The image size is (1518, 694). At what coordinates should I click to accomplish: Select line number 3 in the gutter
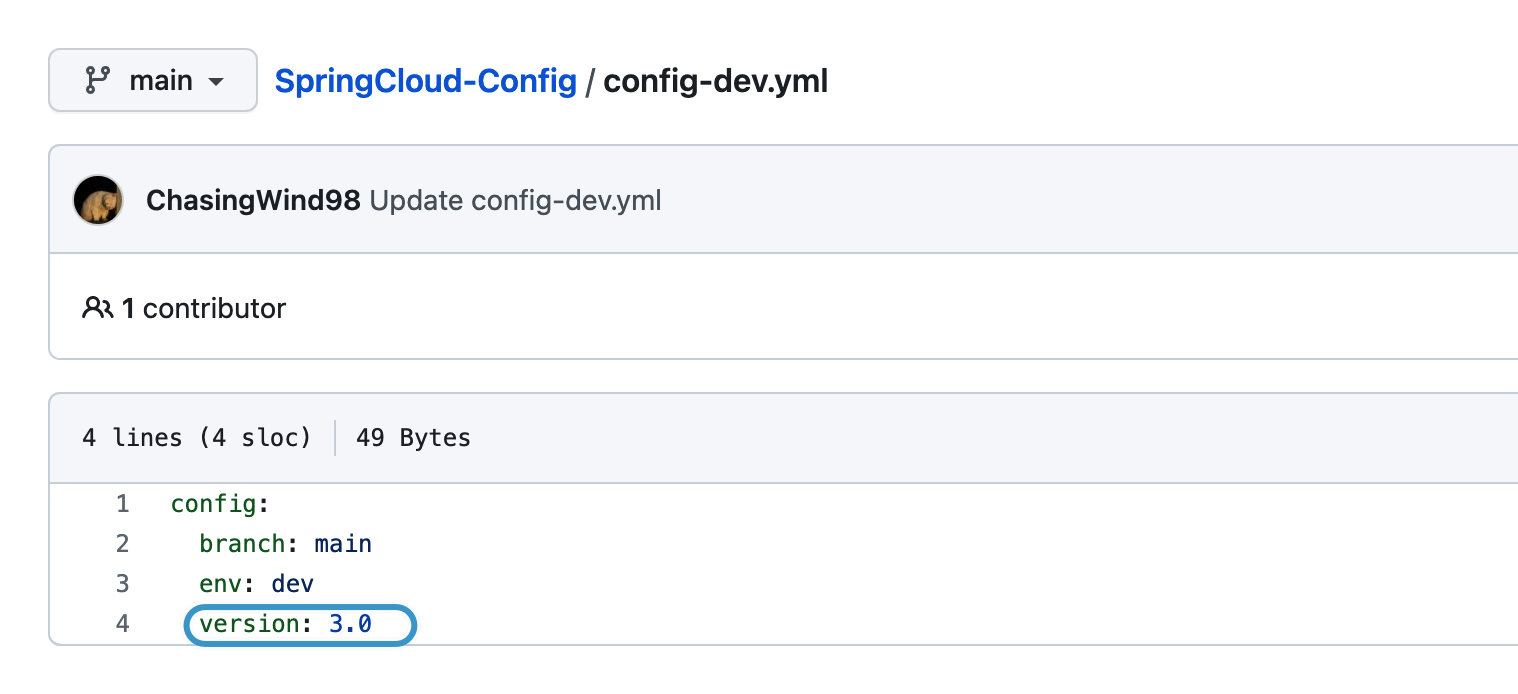(122, 584)
